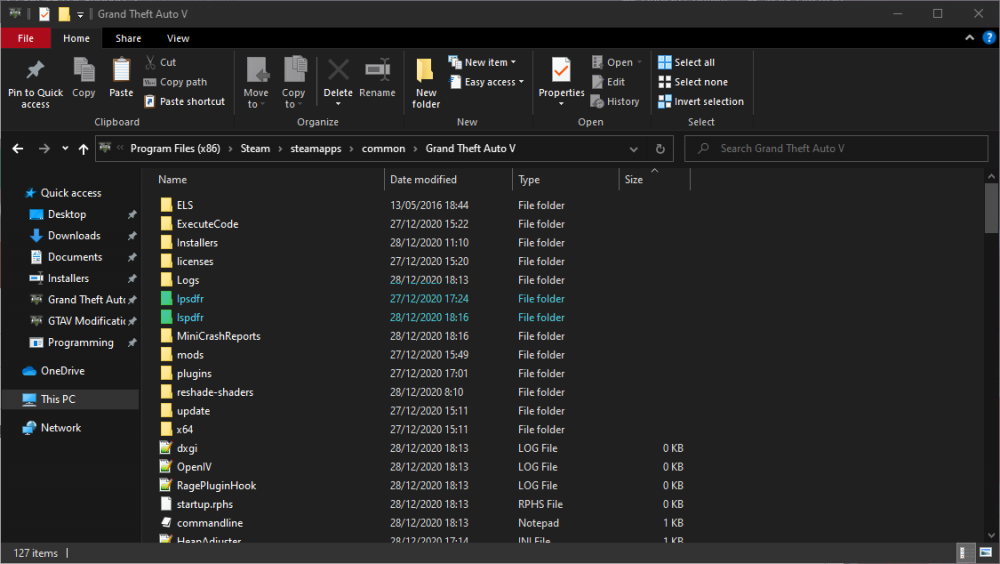Refresh the current folder view
1000x564 pixels.
660,149
